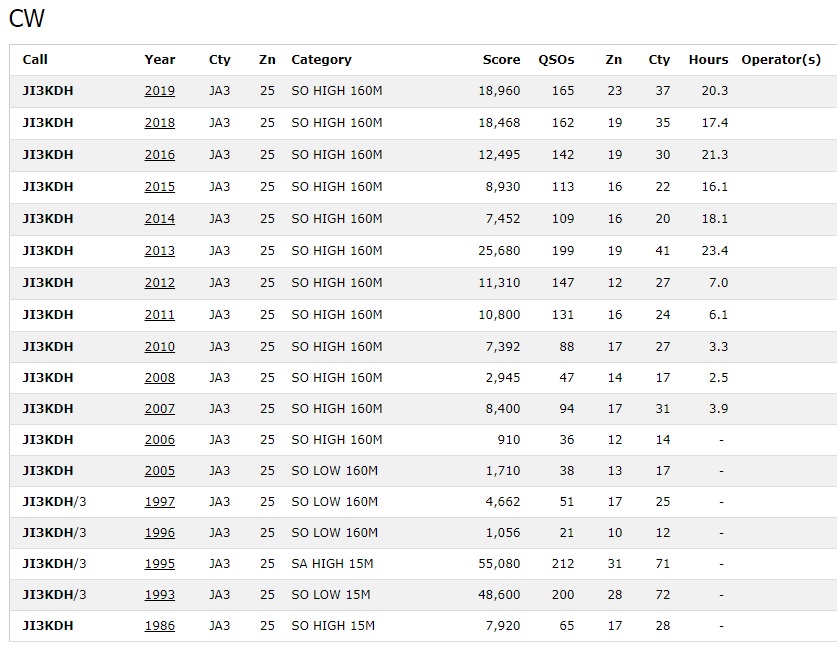Open the 1986 year link

[160, 626]
